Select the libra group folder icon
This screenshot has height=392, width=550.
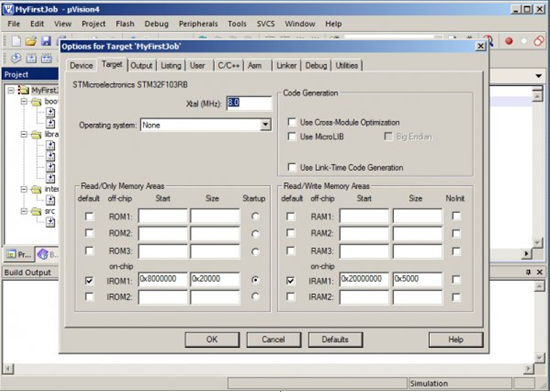pos(36,135)
